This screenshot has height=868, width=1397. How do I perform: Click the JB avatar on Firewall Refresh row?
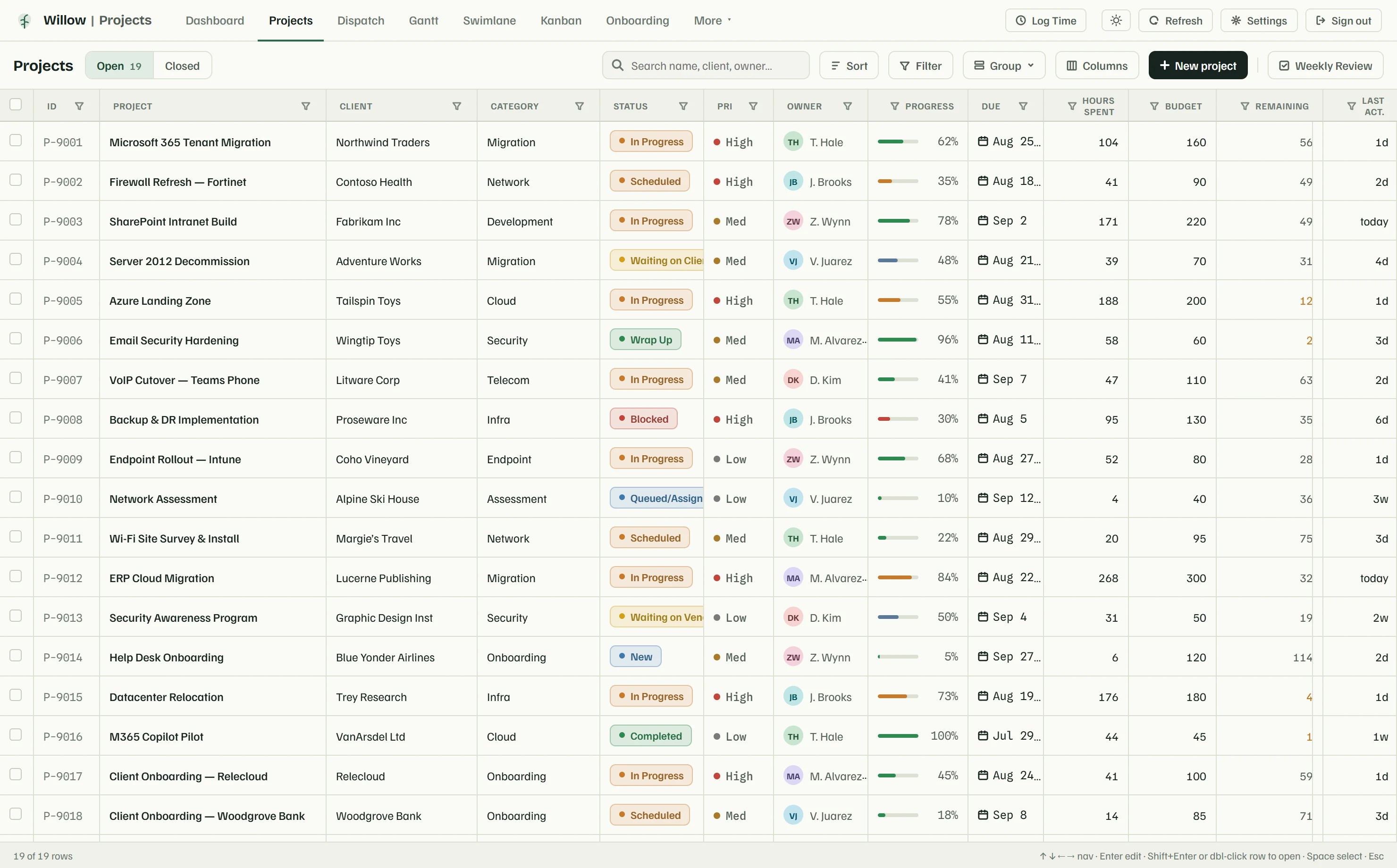click(x=793, y=182)
